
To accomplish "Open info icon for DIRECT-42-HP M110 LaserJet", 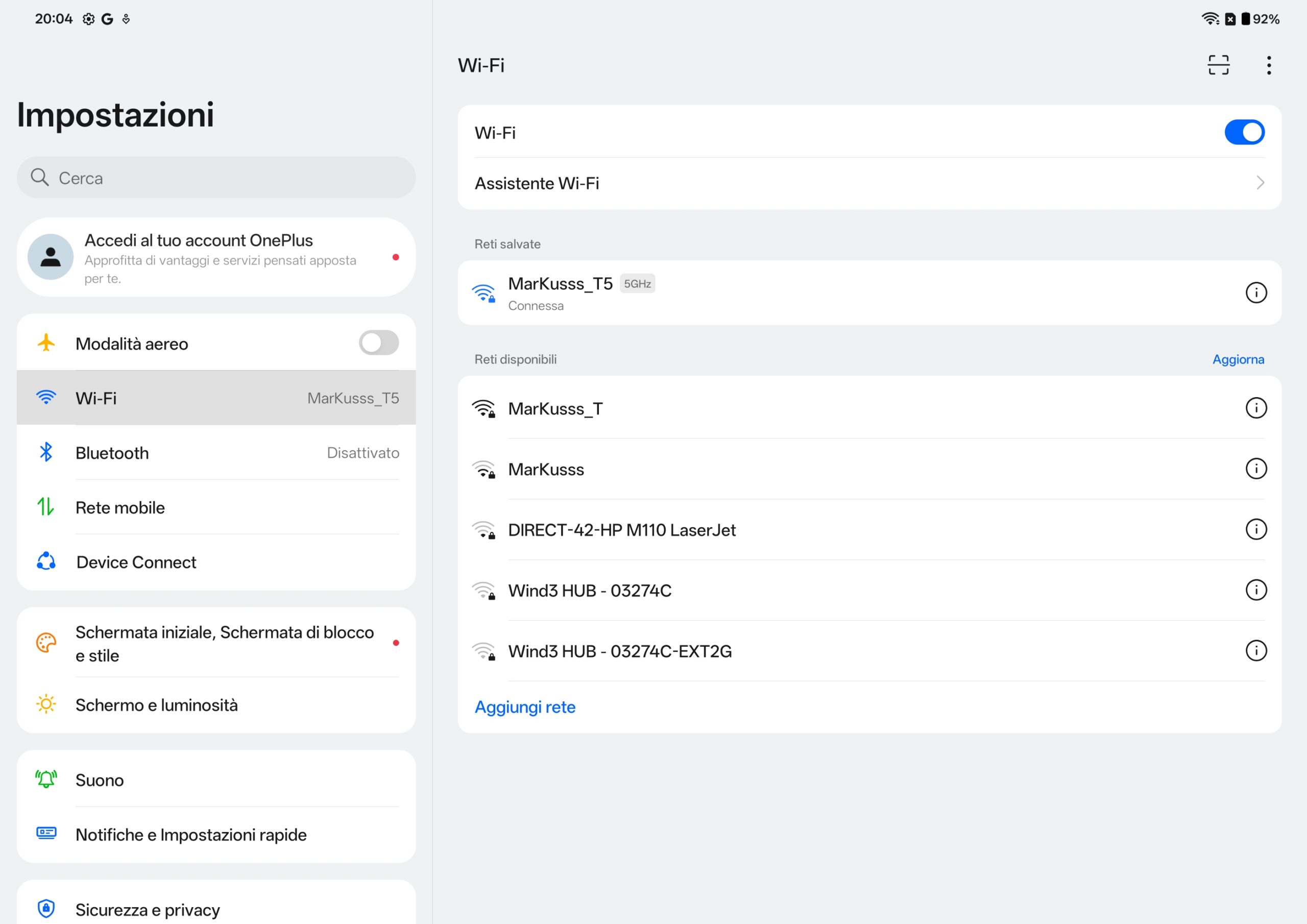I will tap(1256, 529).
